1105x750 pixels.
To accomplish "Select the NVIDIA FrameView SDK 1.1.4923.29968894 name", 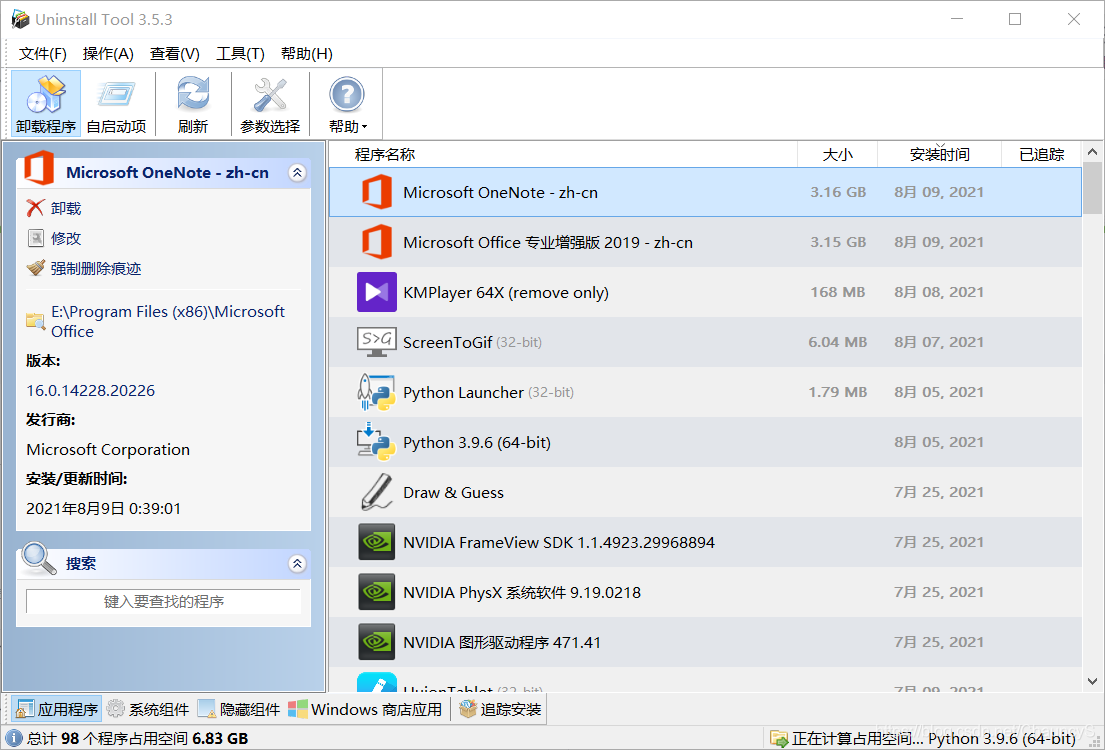I will tap(559, 543).
